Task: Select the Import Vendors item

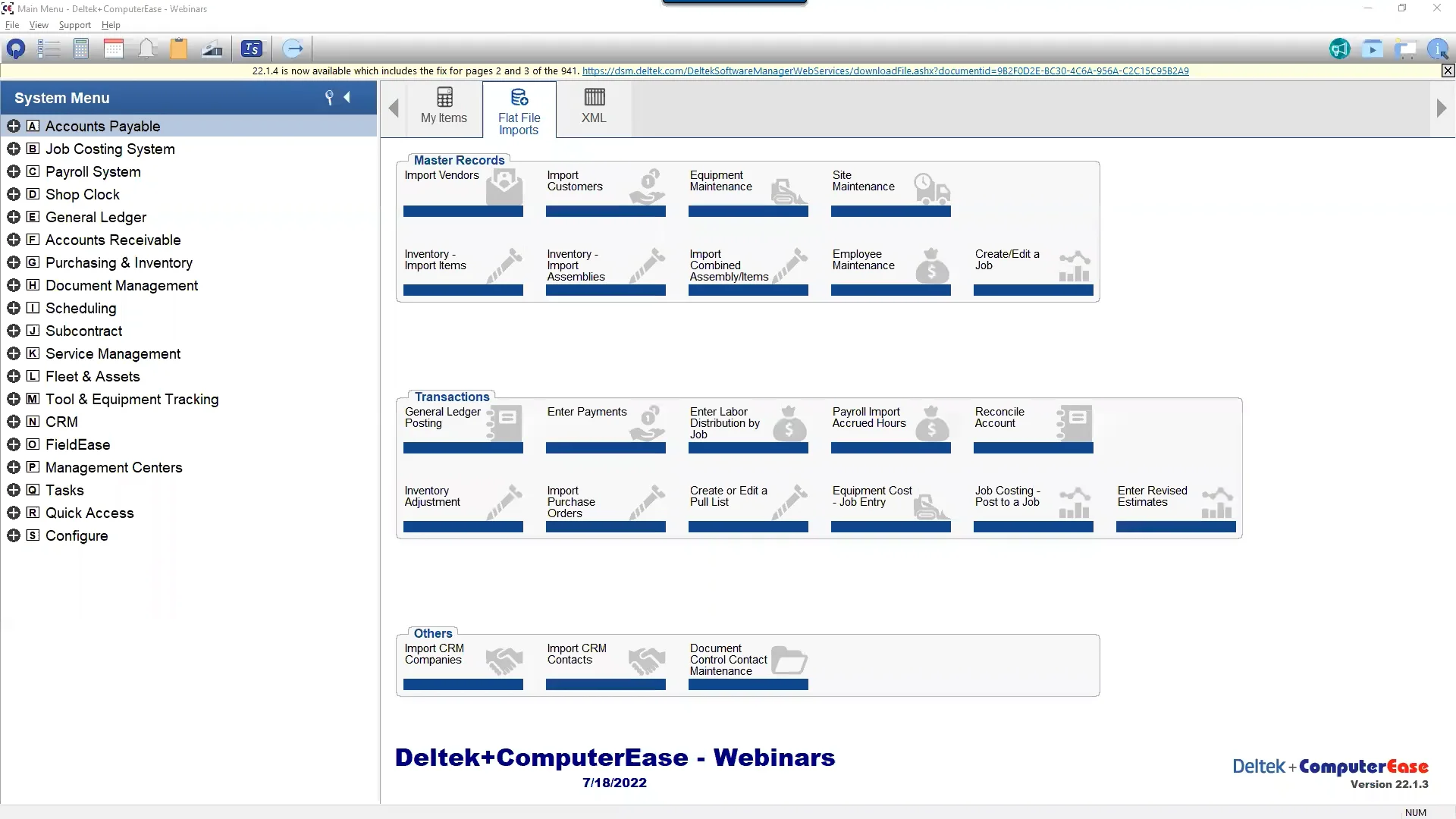Action: tap(463, 191)
